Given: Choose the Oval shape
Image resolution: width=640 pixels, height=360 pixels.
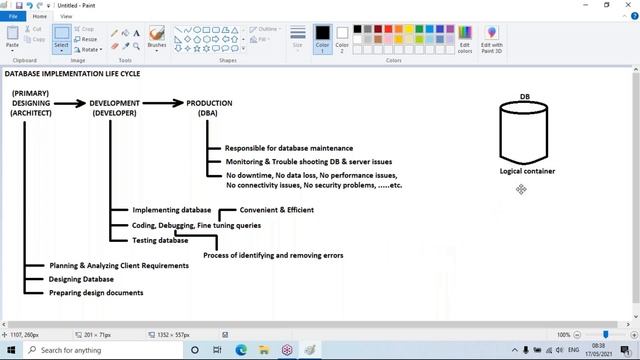Looking at the screenshot, I should point(197,30).
